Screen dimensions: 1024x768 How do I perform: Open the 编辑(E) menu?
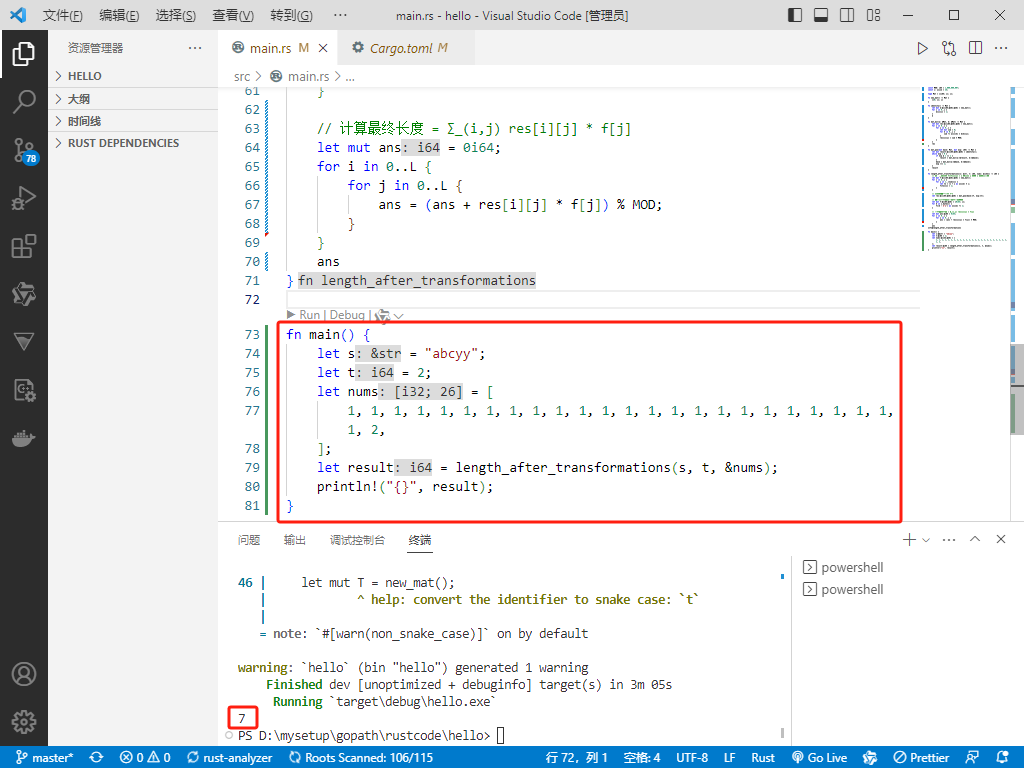119,15
